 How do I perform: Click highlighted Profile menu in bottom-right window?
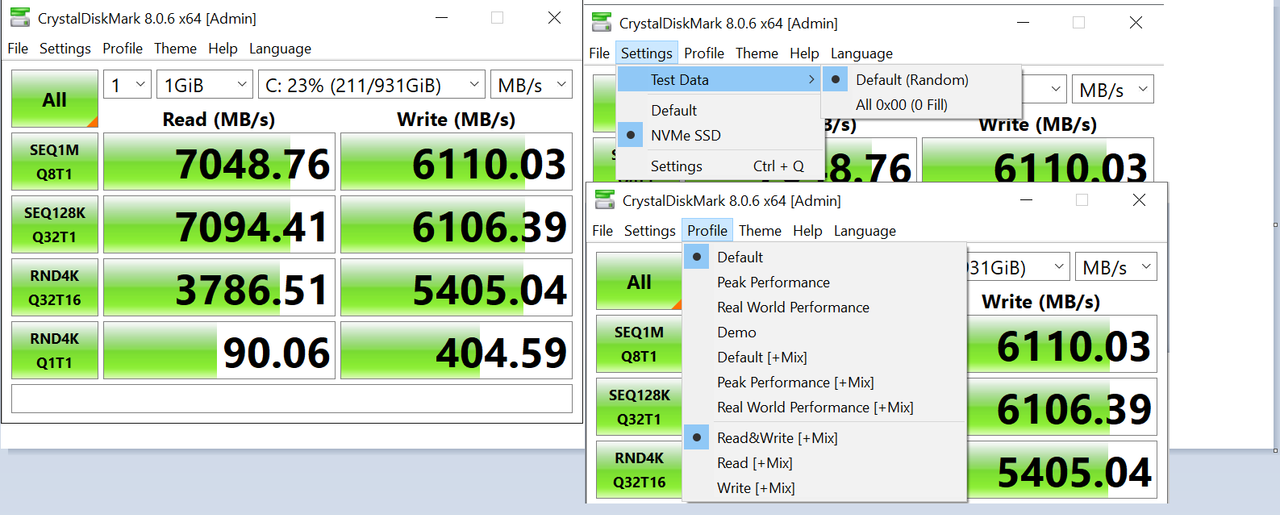tap(707, 230)
